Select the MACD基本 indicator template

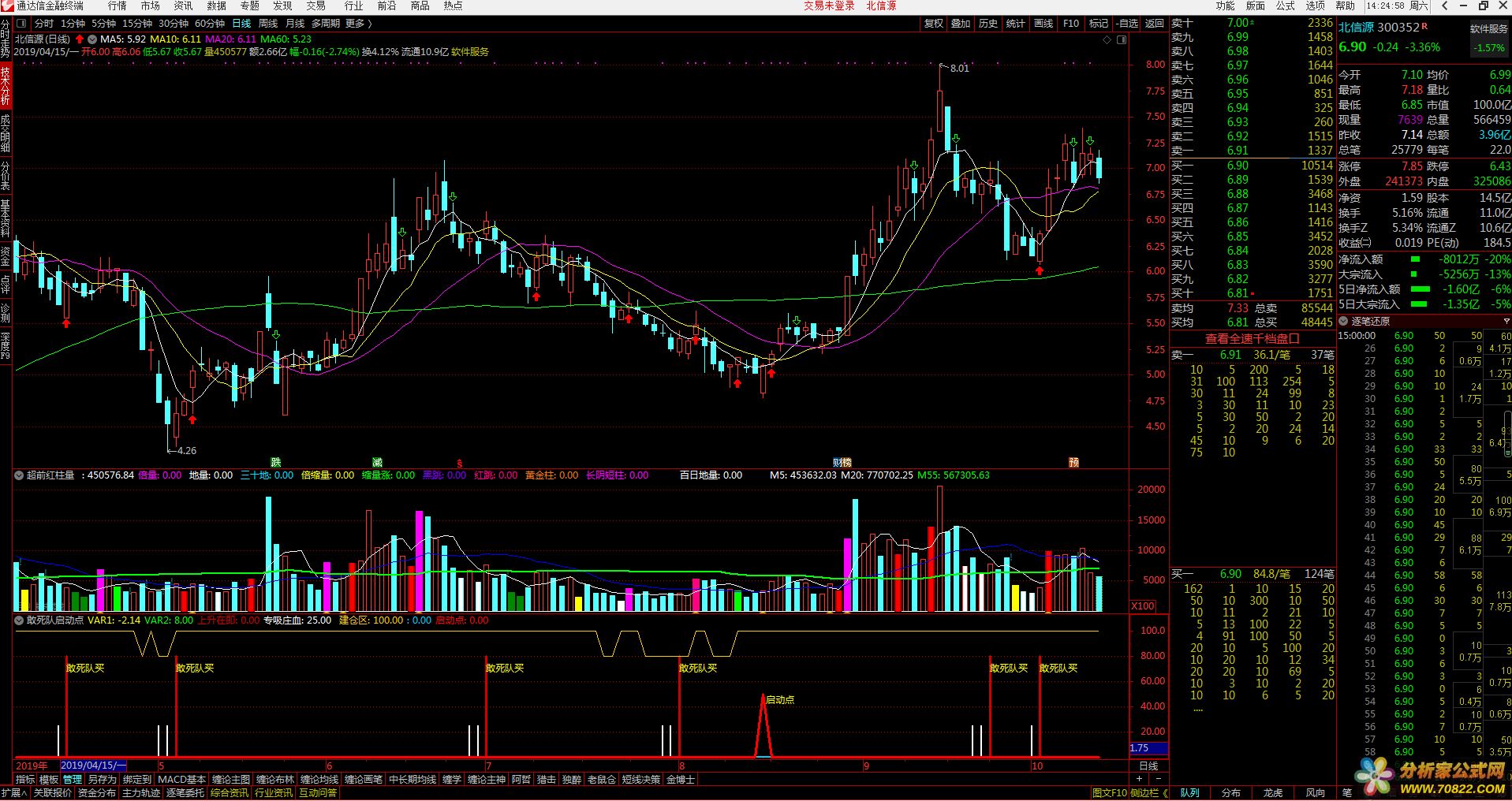(x=181, y=779)
